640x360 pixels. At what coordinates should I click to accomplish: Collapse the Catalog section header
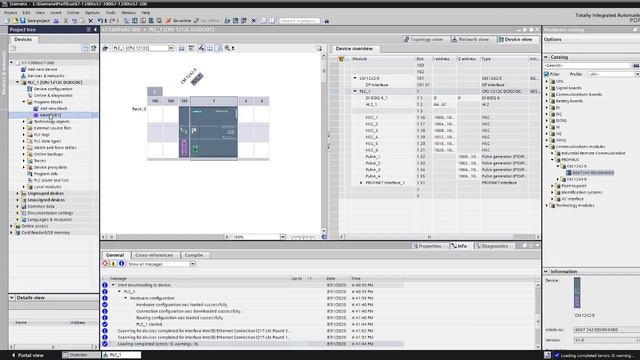[546, 57]
